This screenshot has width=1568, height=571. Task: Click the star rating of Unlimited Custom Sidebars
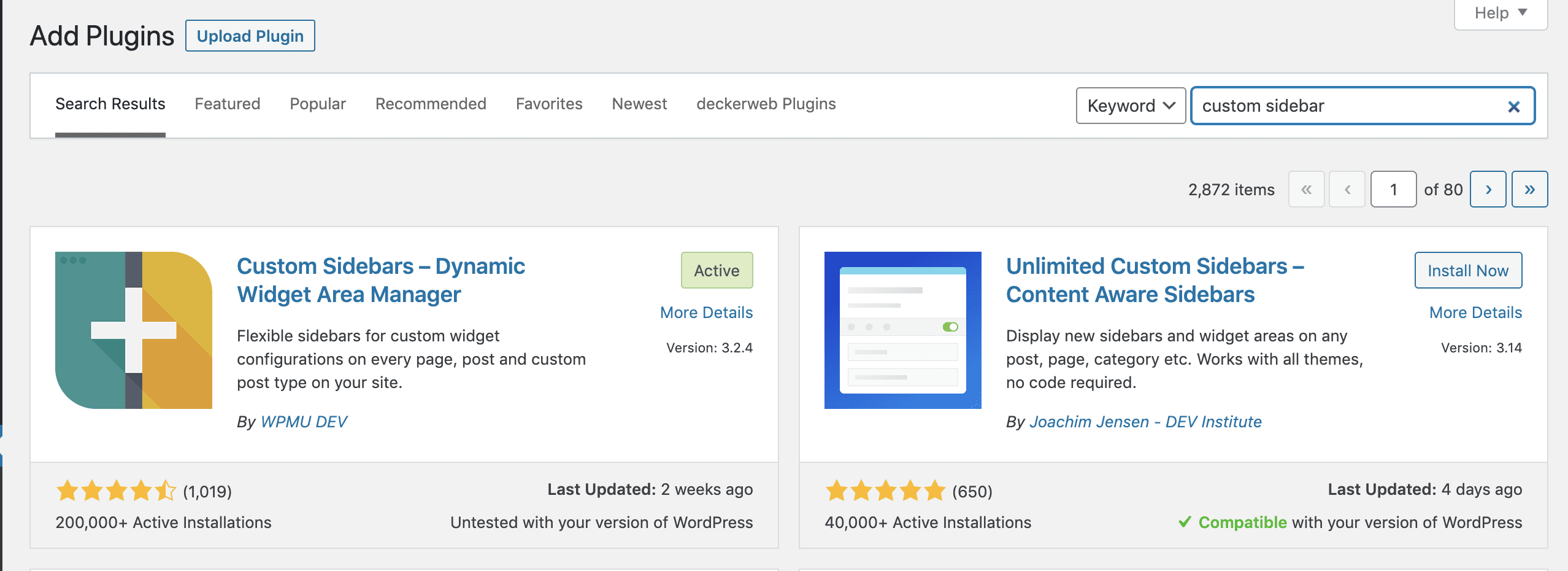click(x=885, y=491)
